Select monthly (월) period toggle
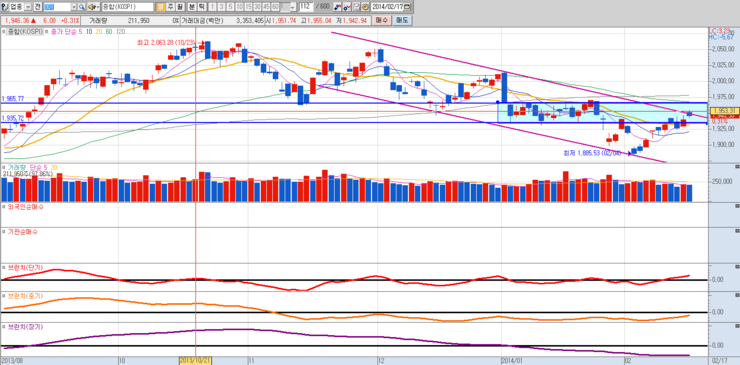 point(180,7)
